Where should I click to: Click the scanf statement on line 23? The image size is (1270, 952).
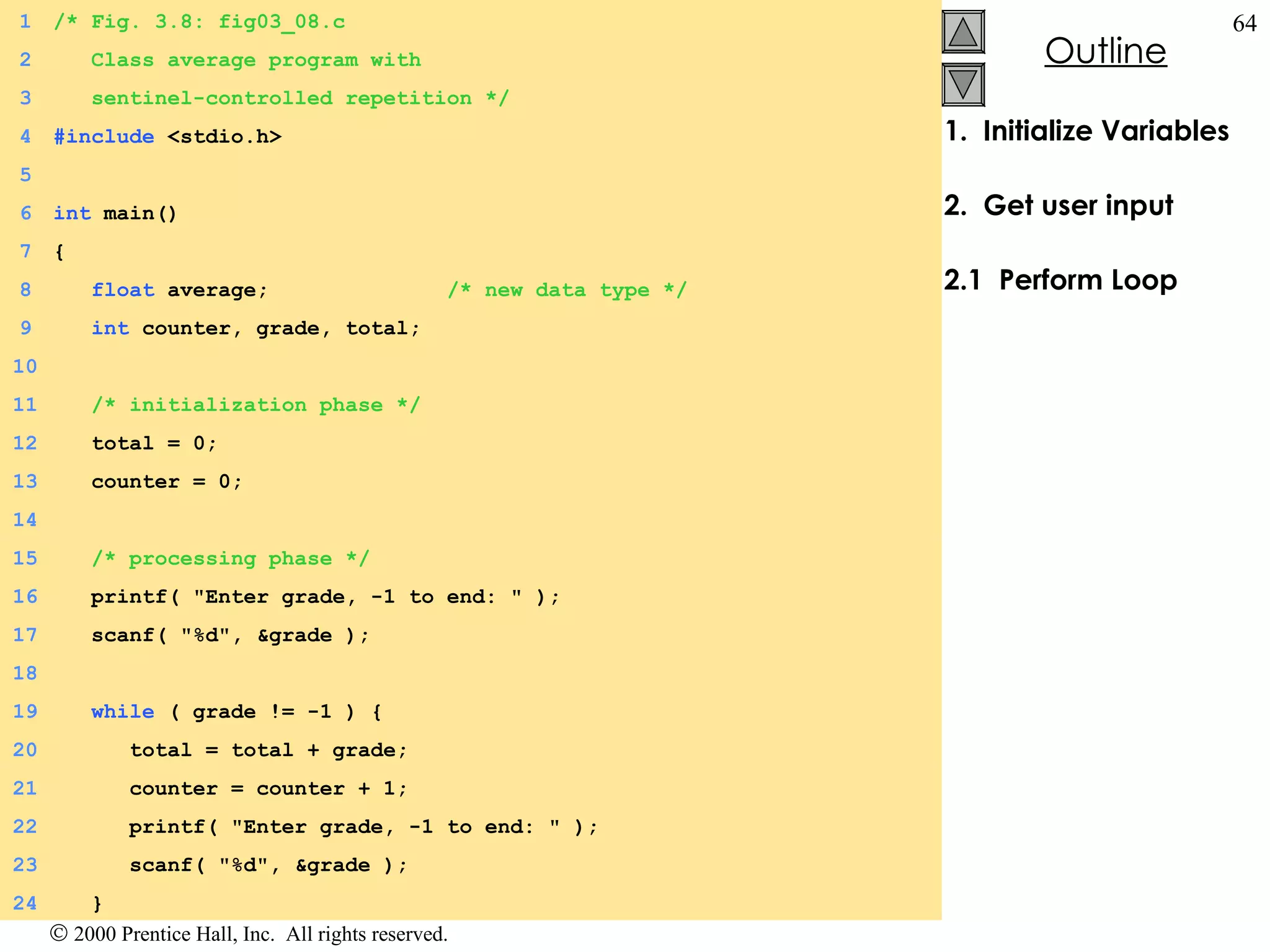(269, 866)
